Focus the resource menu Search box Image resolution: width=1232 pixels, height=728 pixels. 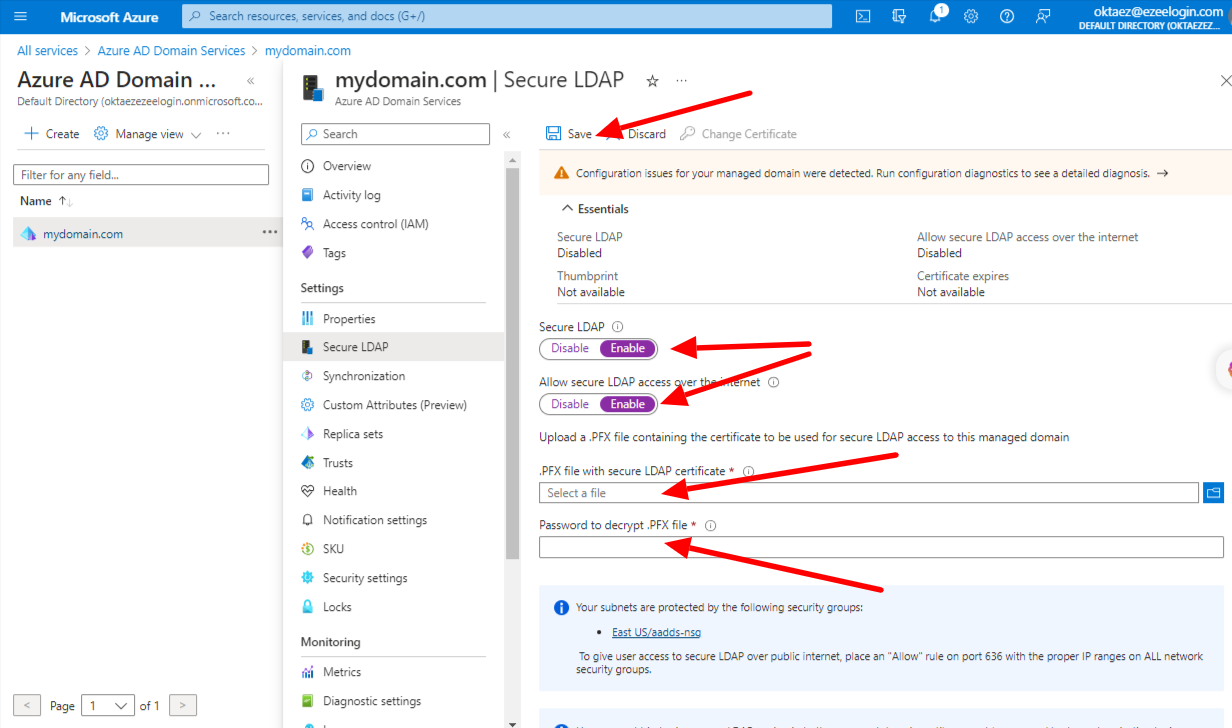click(x=395, y=134)
